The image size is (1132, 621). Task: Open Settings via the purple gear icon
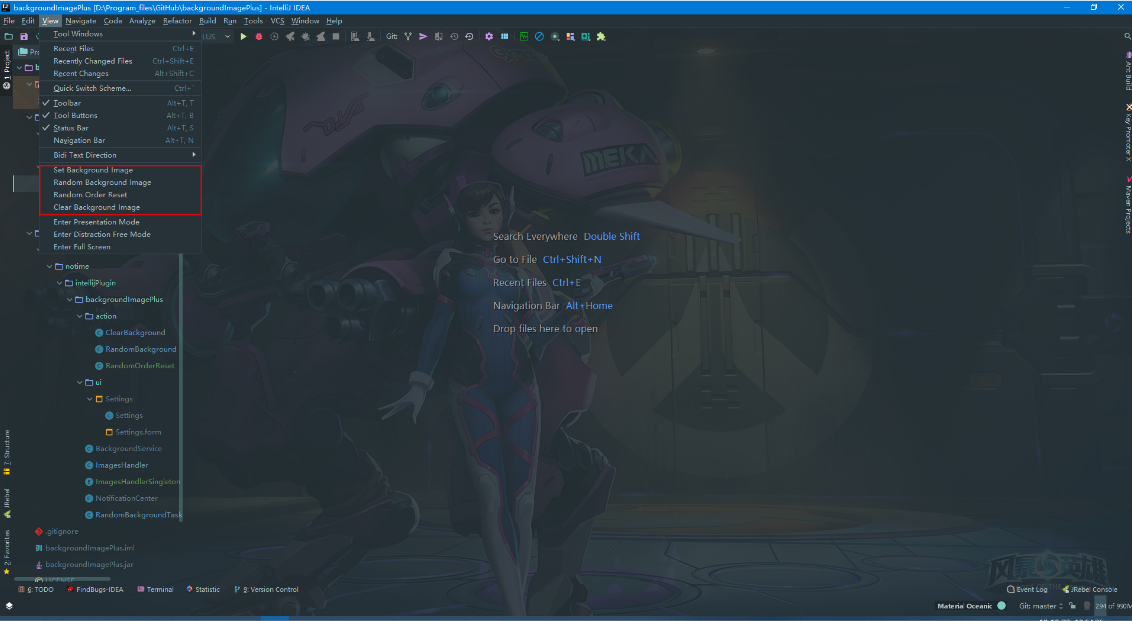pyautogui.click(x=489, y=36)
